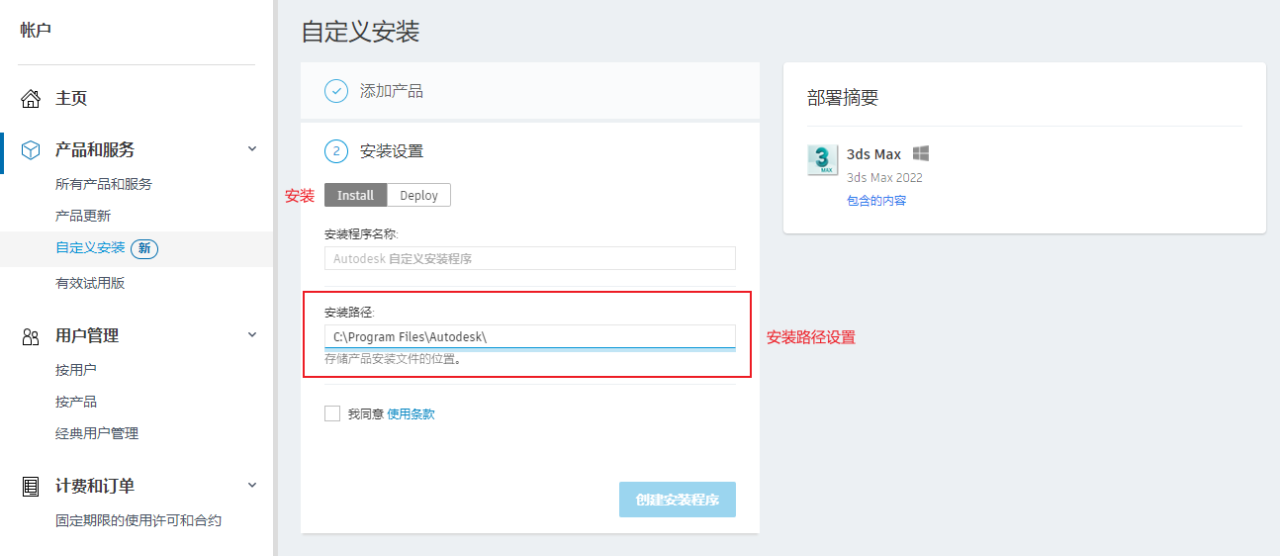The width and height of the screenshot is (1280, 556).
Task: Click the step 2 circle for 安装设置
Action: tap(336, 152)
